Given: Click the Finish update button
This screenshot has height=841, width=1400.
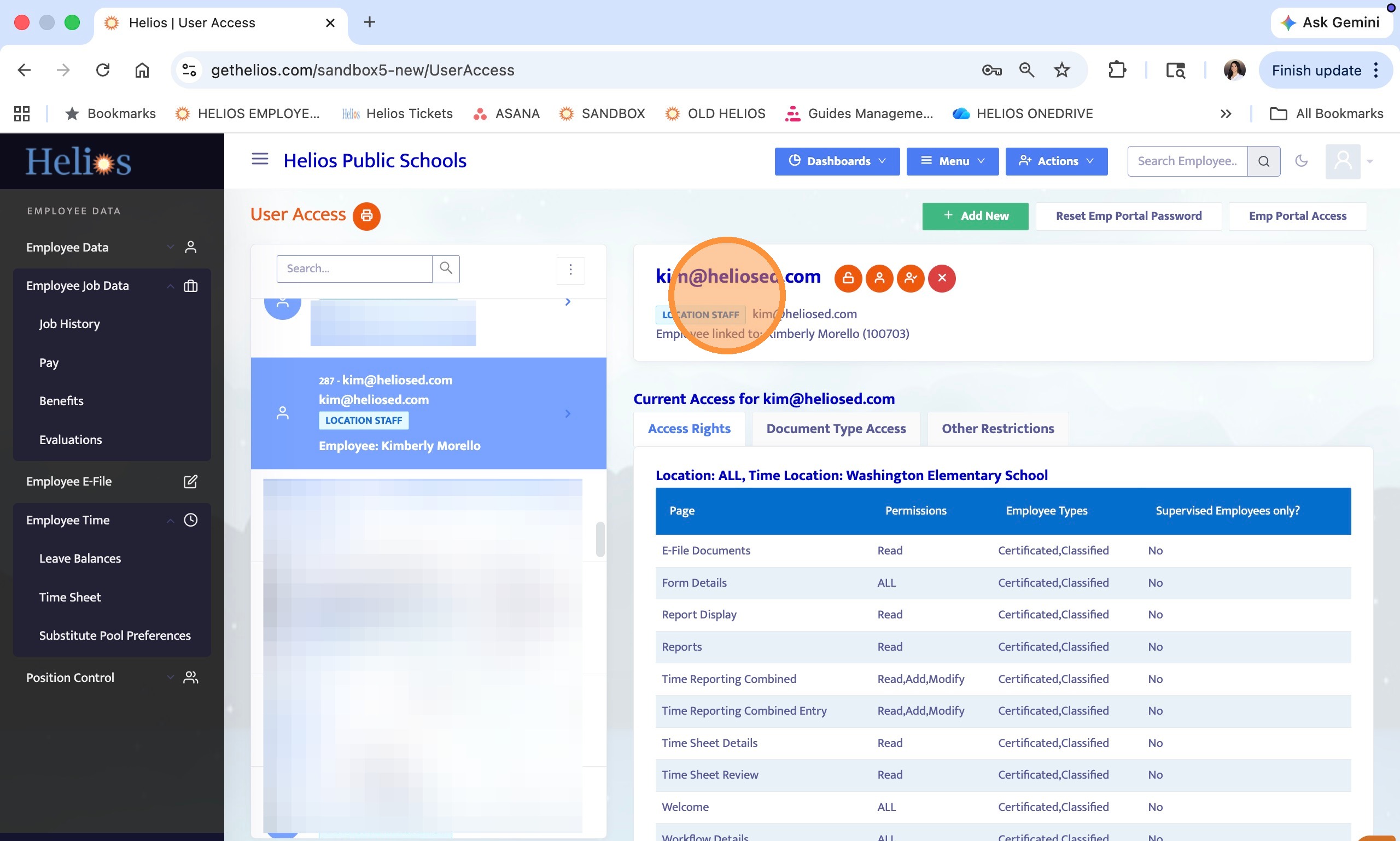Looking at the screenshot, I should click(1325, 71).
